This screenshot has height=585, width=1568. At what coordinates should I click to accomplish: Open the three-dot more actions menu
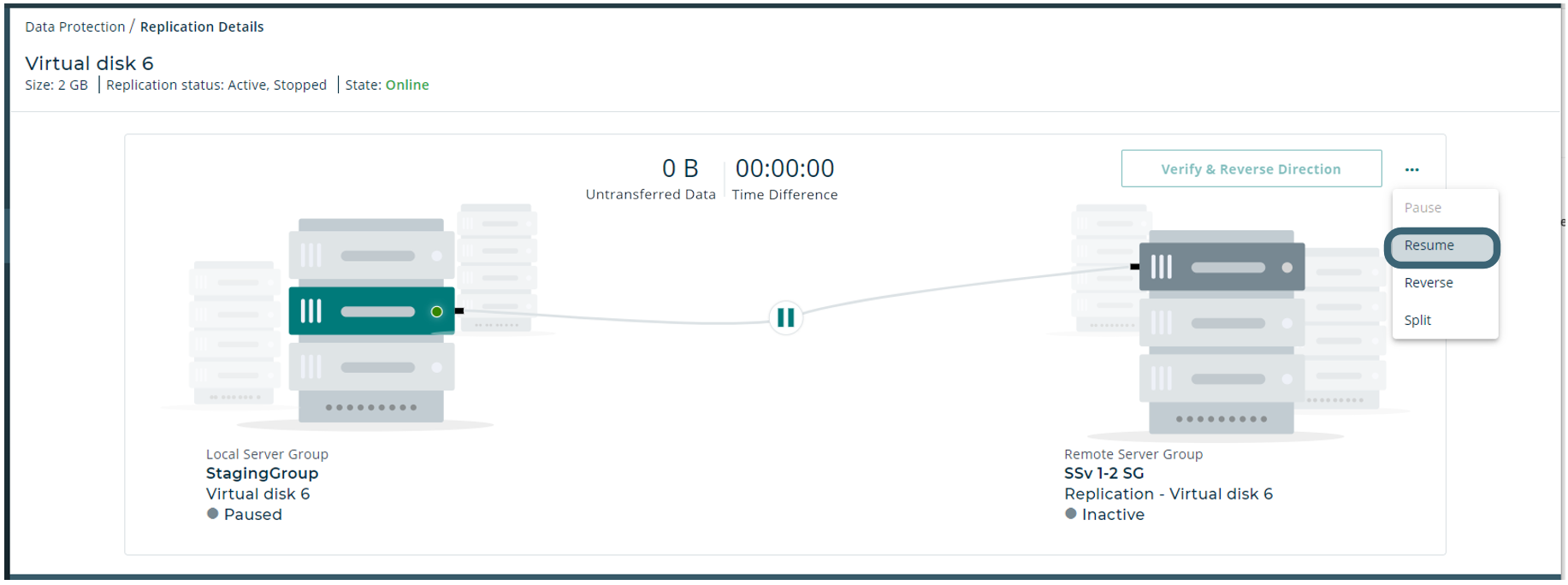pos(1411,169)
